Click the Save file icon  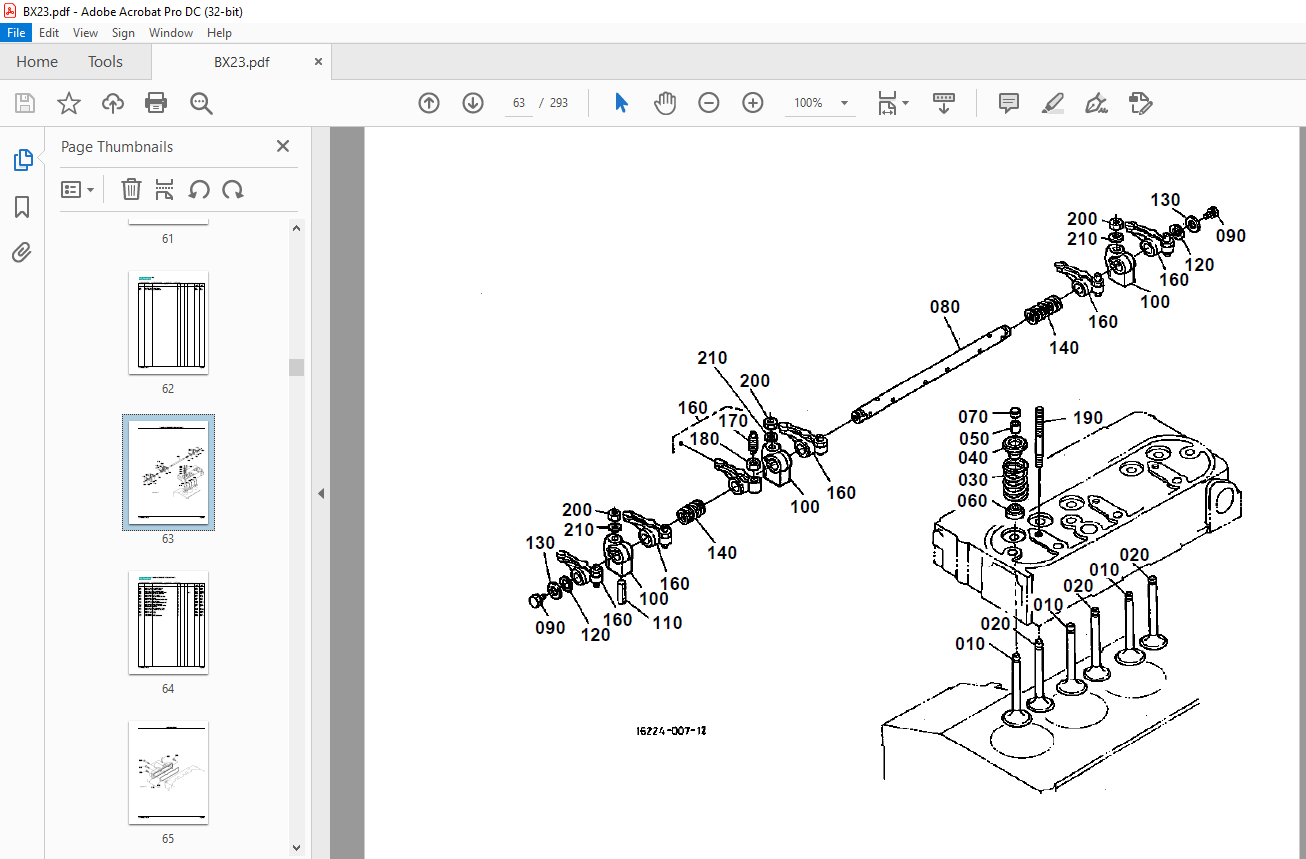25,103
